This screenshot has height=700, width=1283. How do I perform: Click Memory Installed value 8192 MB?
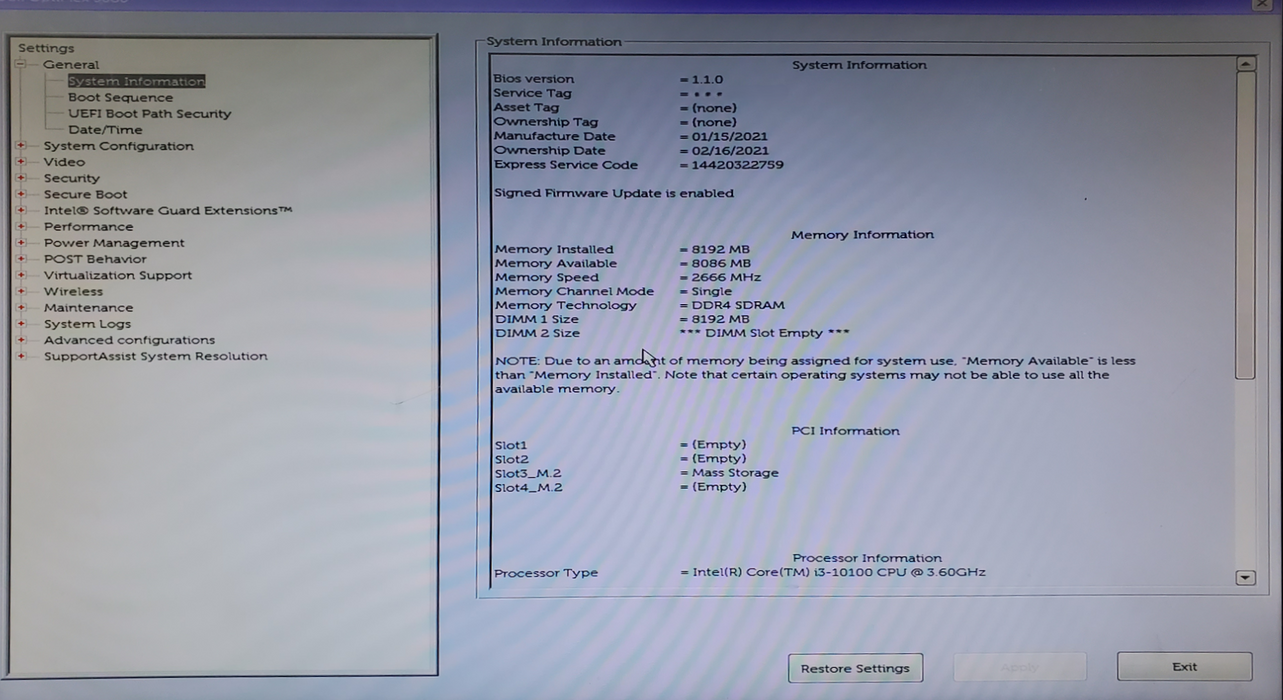(x=720, y=250)
